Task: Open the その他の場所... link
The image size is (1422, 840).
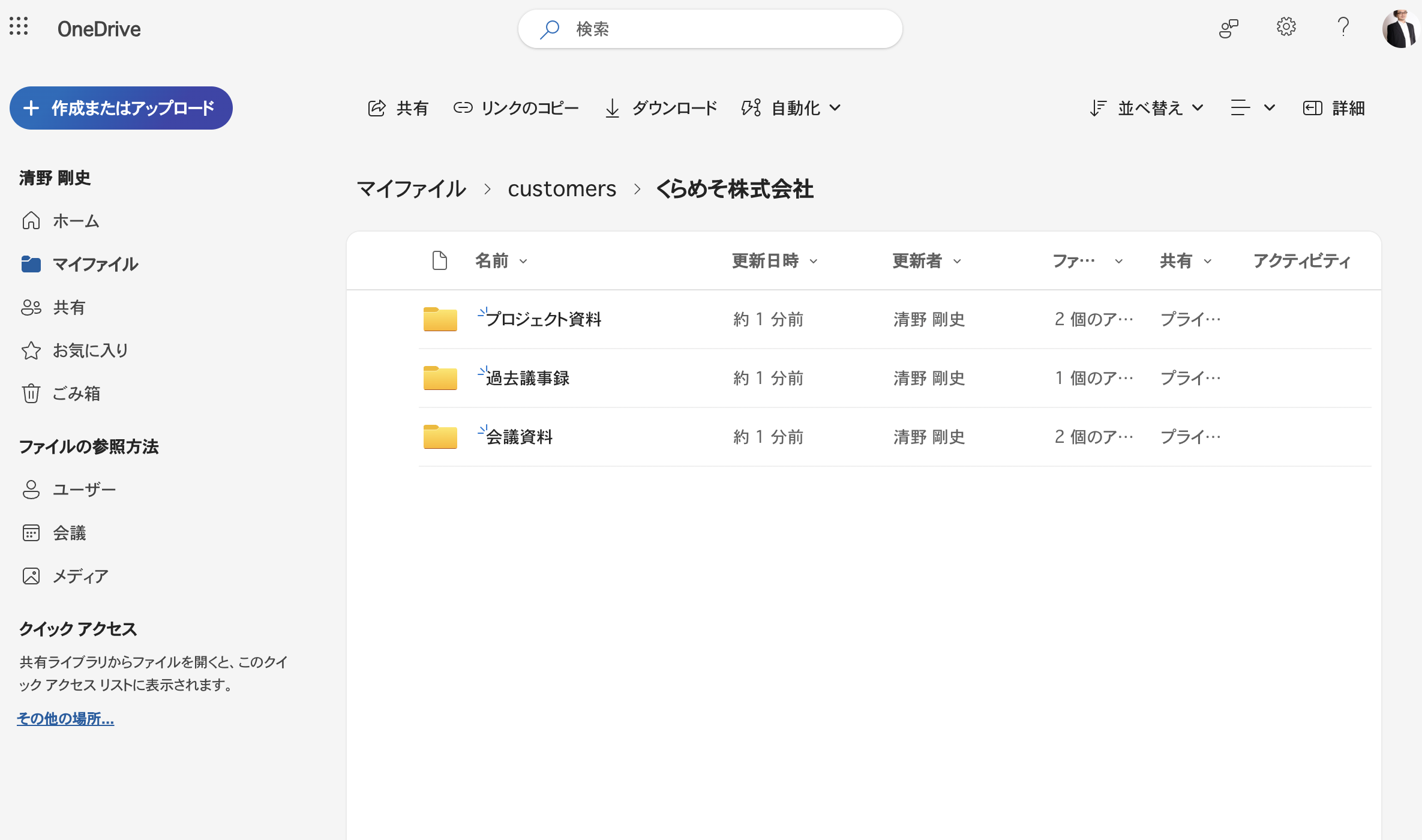Action: coord(65,718)
